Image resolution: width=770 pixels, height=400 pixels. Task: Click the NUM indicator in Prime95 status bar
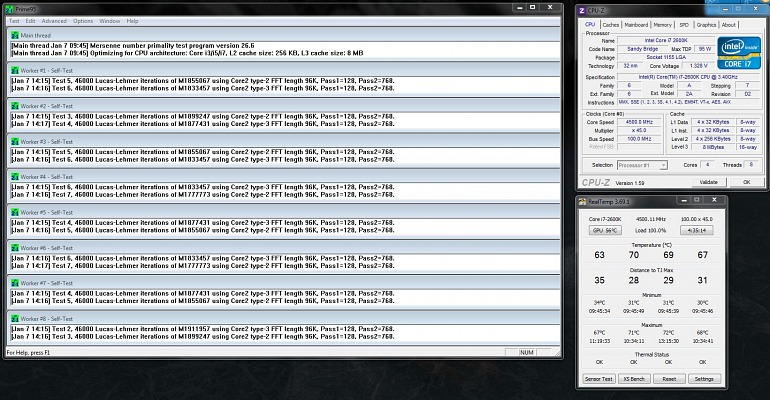tap(527, 352)
